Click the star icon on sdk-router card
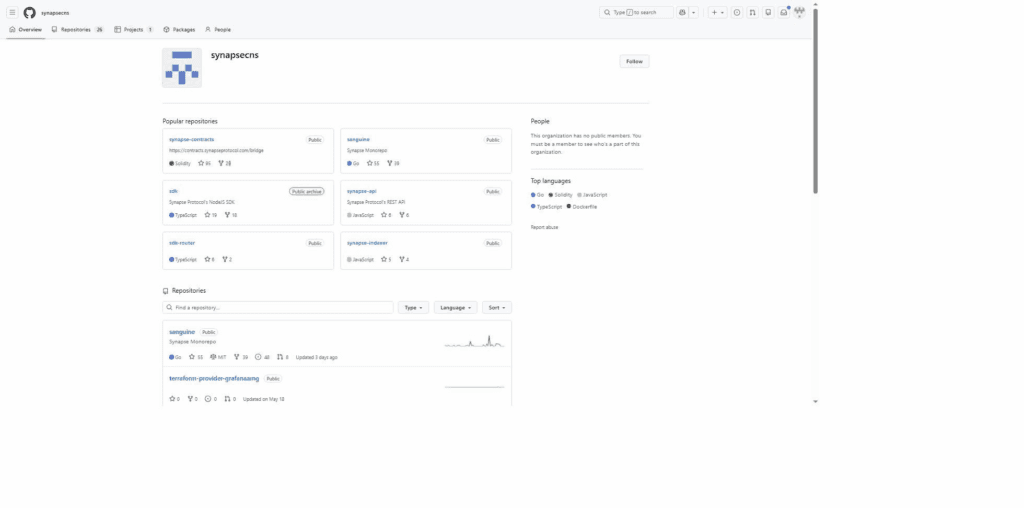 (207, 259)
